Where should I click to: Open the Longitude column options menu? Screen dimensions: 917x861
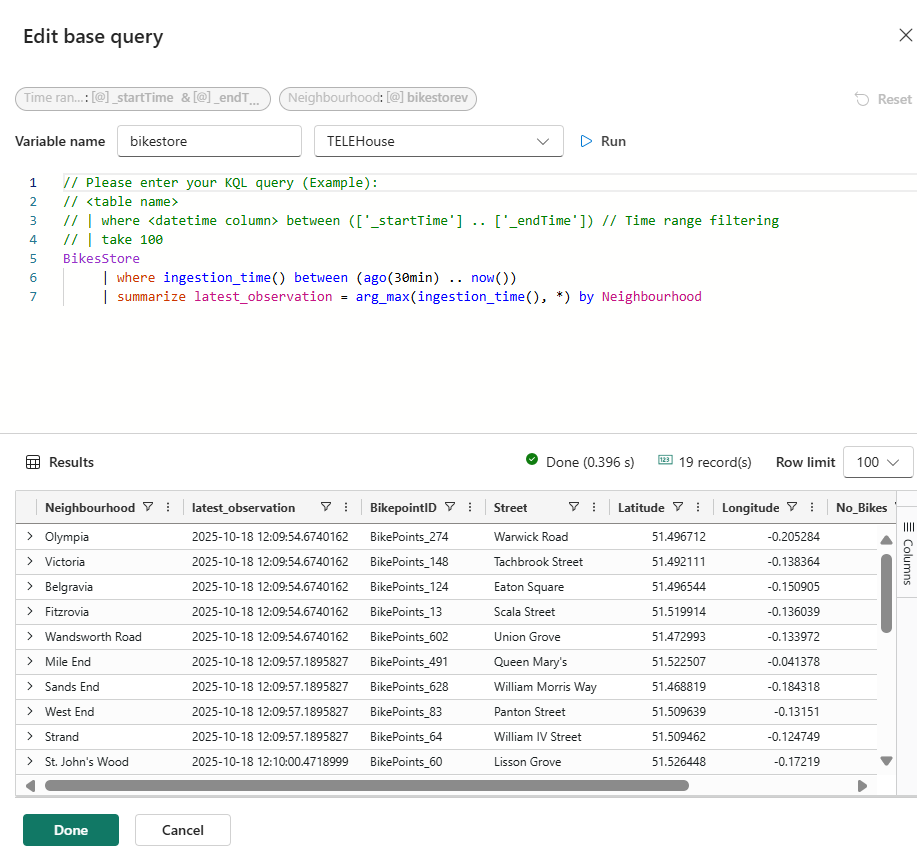[x=811, y=508]
